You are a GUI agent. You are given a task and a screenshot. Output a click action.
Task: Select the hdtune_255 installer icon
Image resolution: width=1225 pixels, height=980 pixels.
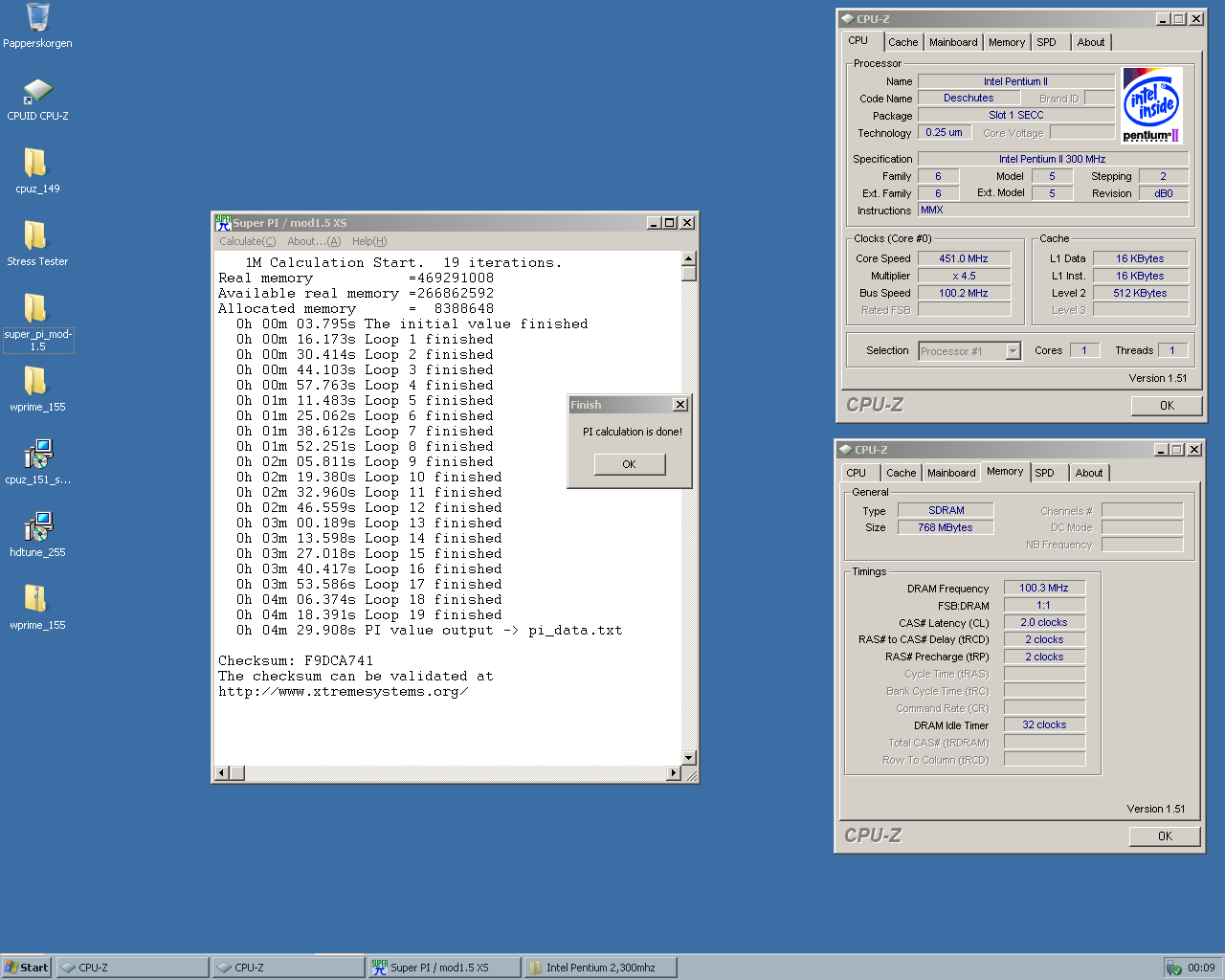click(37, 526)
